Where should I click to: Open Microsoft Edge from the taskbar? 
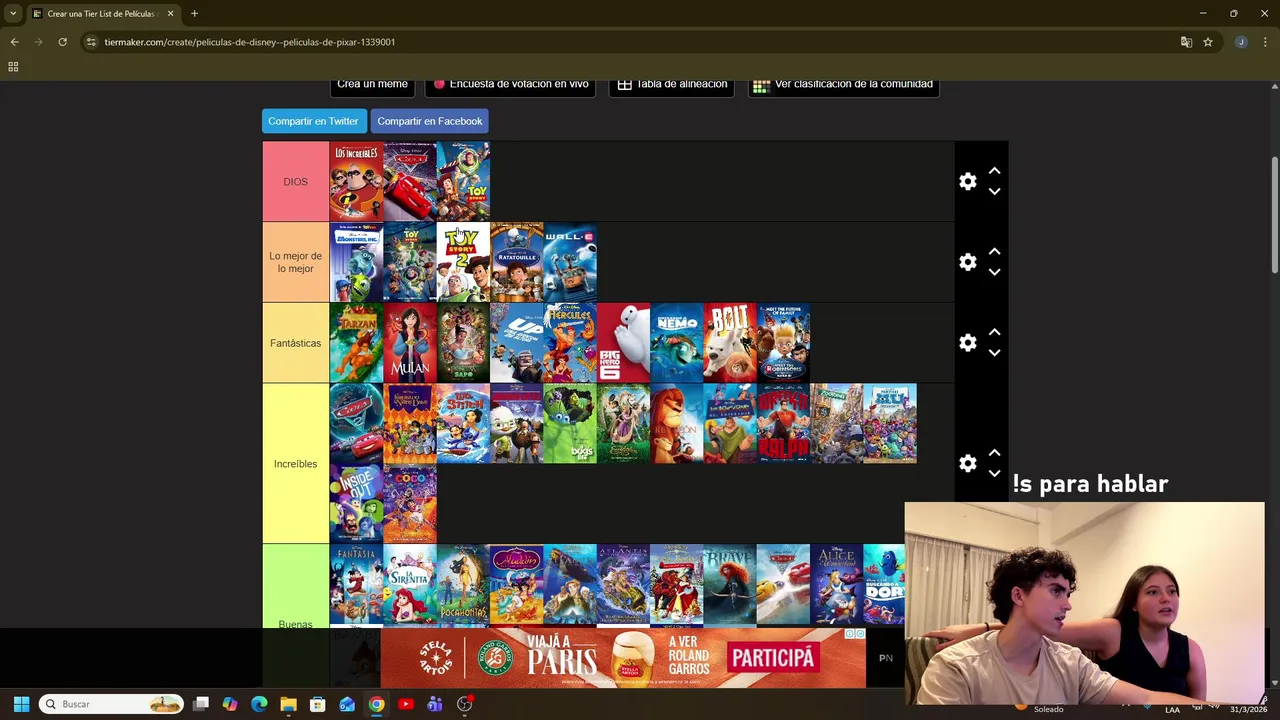coord(259,704)
